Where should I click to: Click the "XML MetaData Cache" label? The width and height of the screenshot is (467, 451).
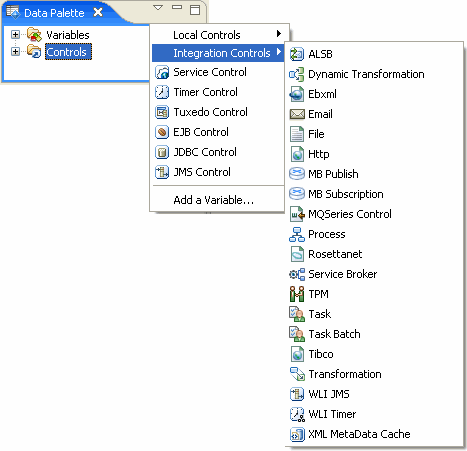tap(359, 434)
